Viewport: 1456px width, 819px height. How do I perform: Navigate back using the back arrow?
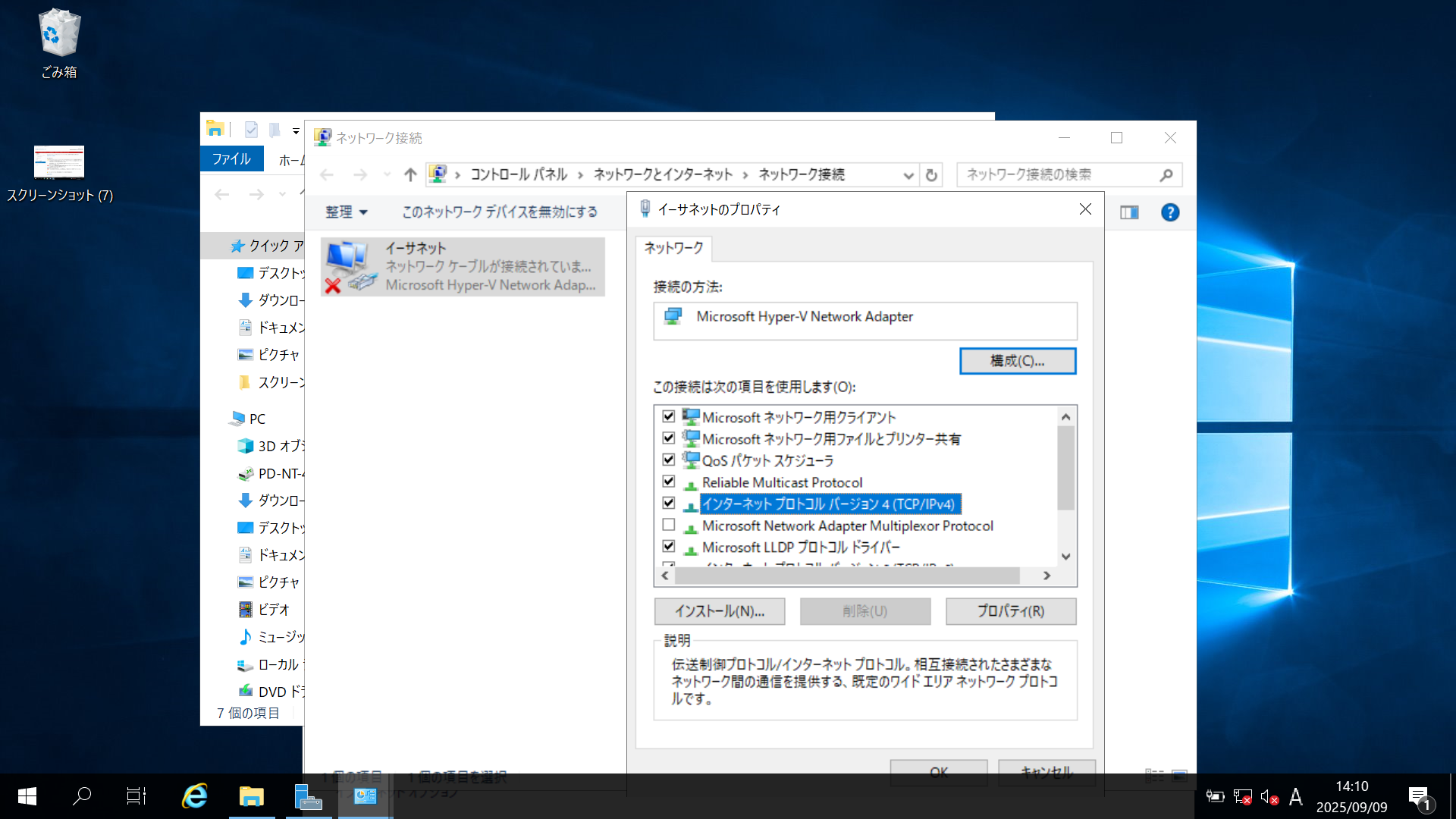coord(326,174)
